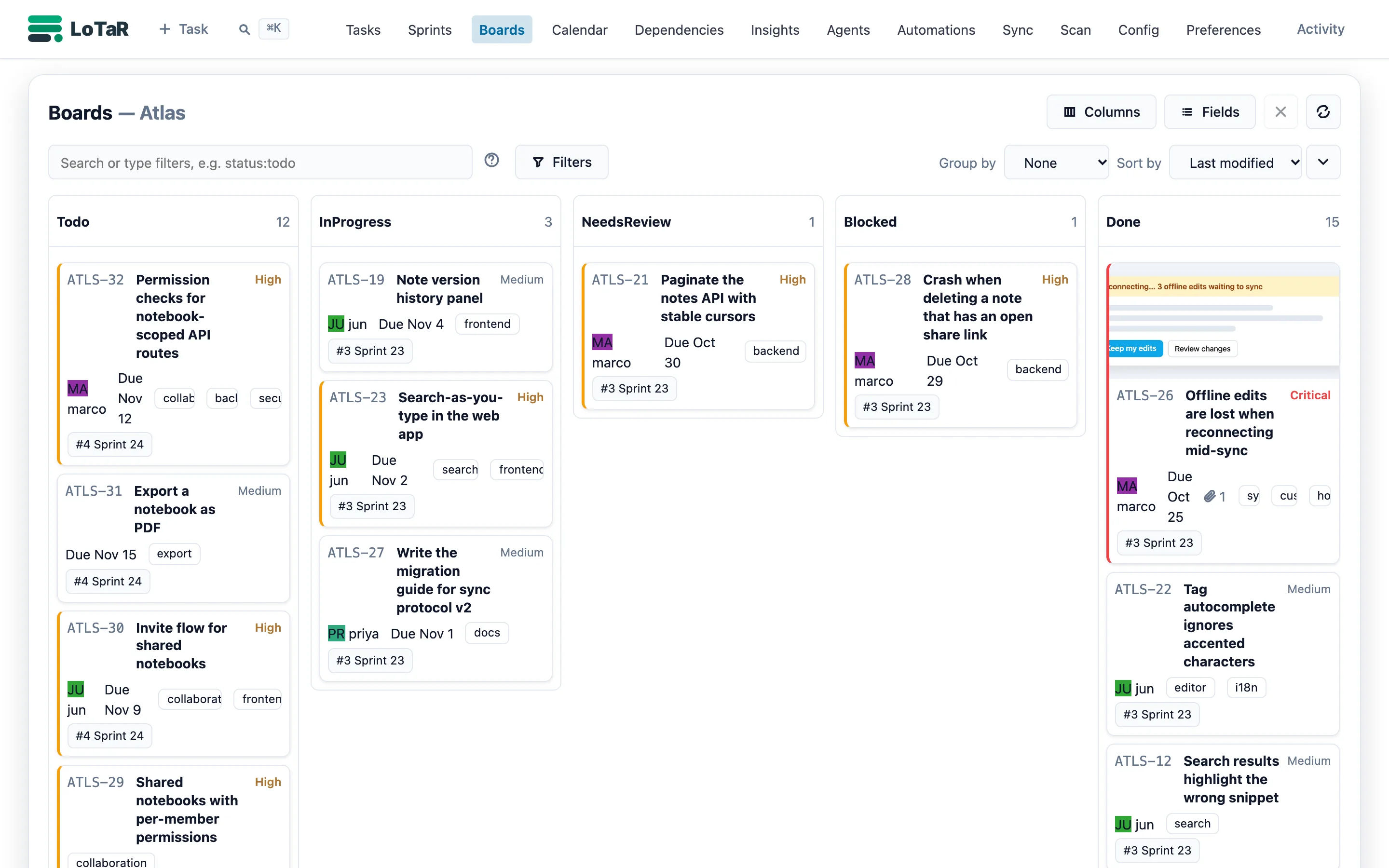Create a new Task
1389x868 pixels.
click(x=183, y=29)
